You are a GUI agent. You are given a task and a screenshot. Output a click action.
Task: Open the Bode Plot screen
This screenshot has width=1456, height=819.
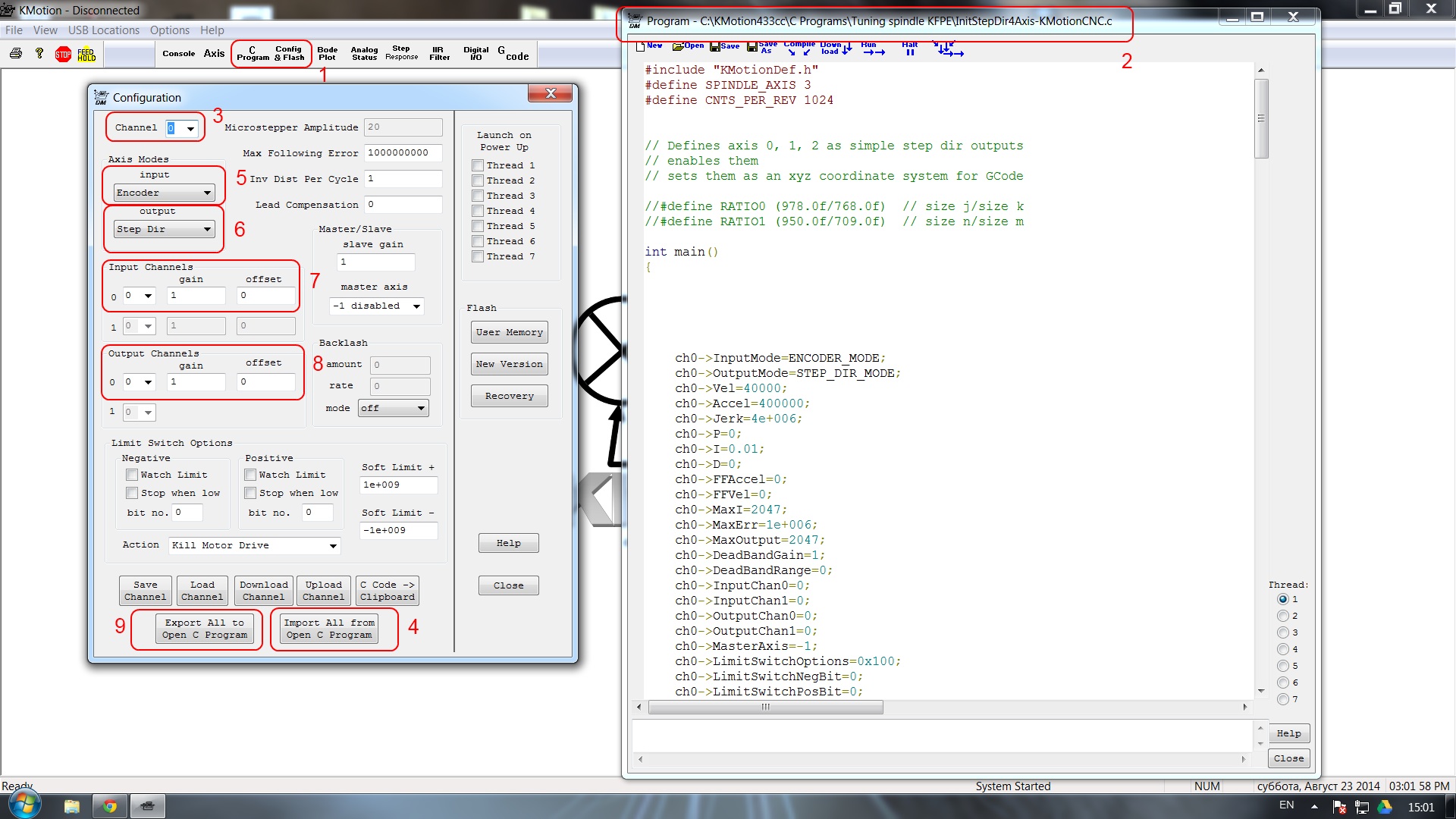[x=327, y=54]
